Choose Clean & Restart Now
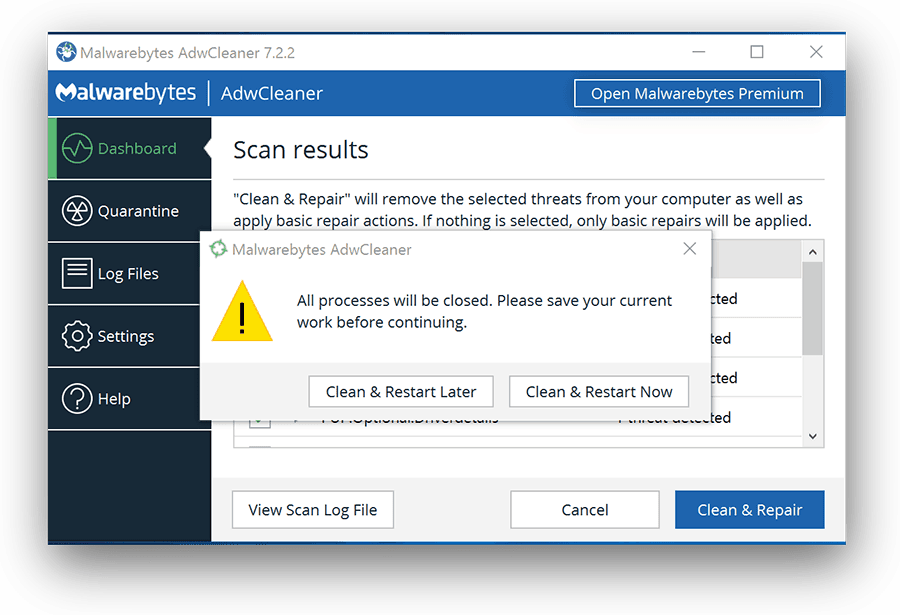 point(599,392)
